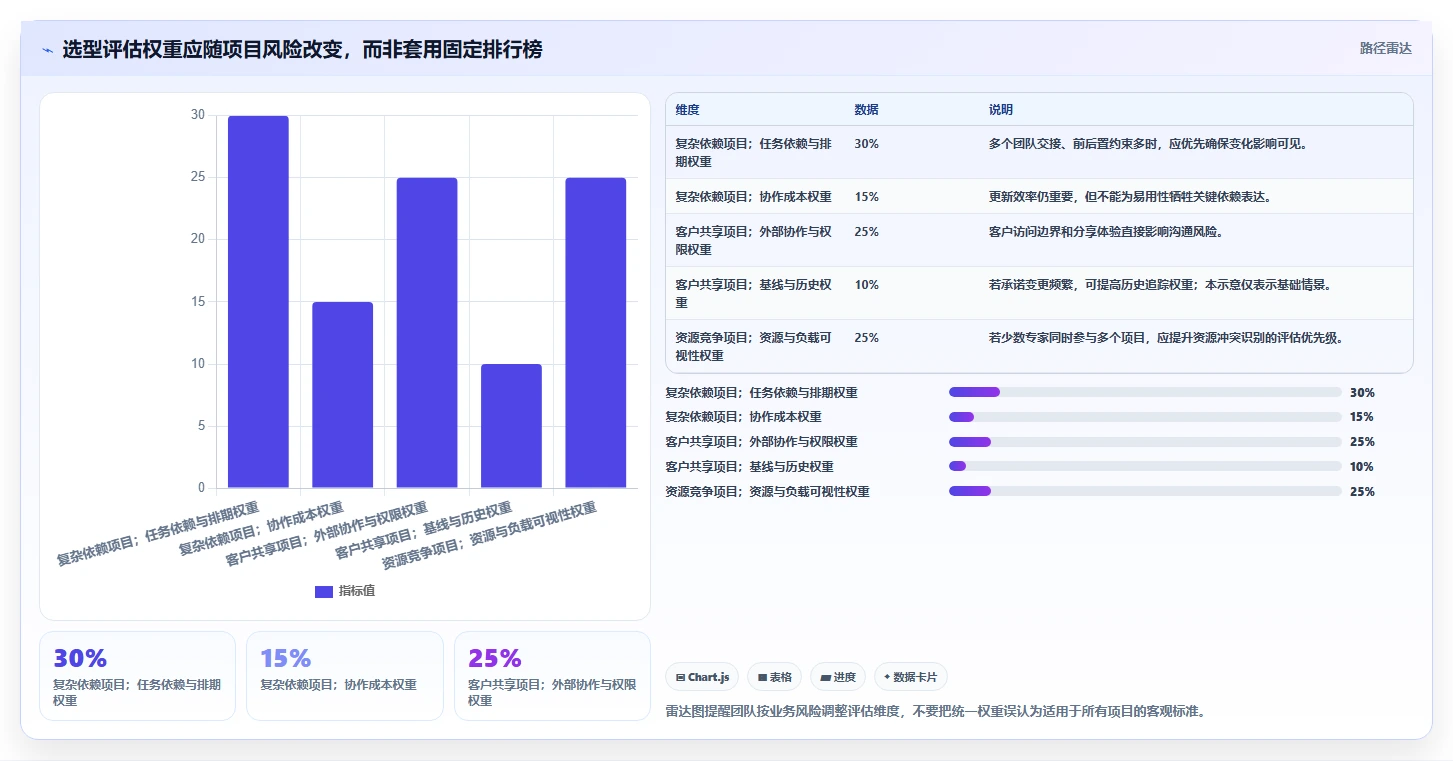
Task: Click the 30% label beside first progress bar
Action: coord(1362,392)
